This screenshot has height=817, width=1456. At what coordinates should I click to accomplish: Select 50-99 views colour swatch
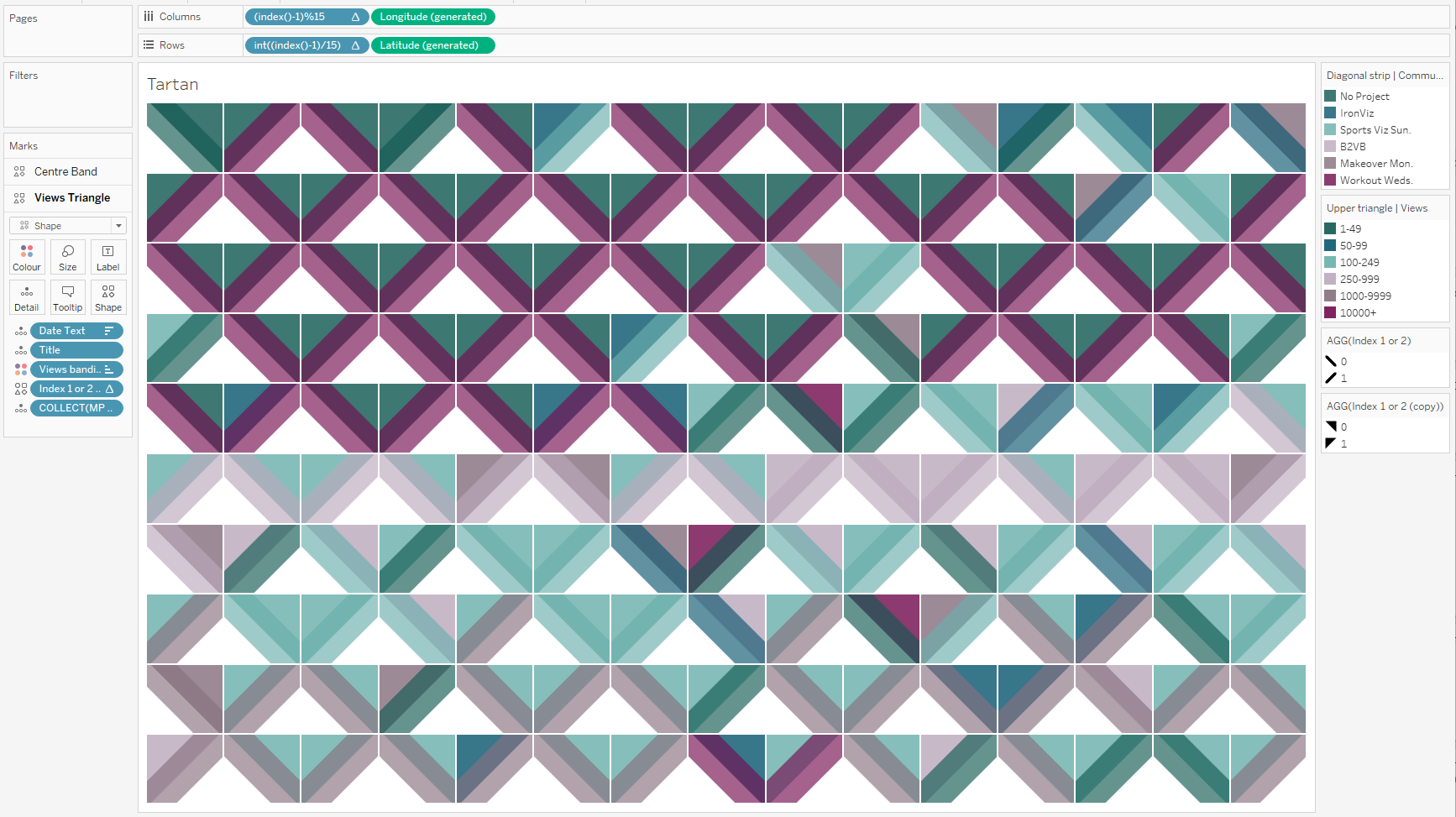pyautogui.click(x=1330, y=245)
